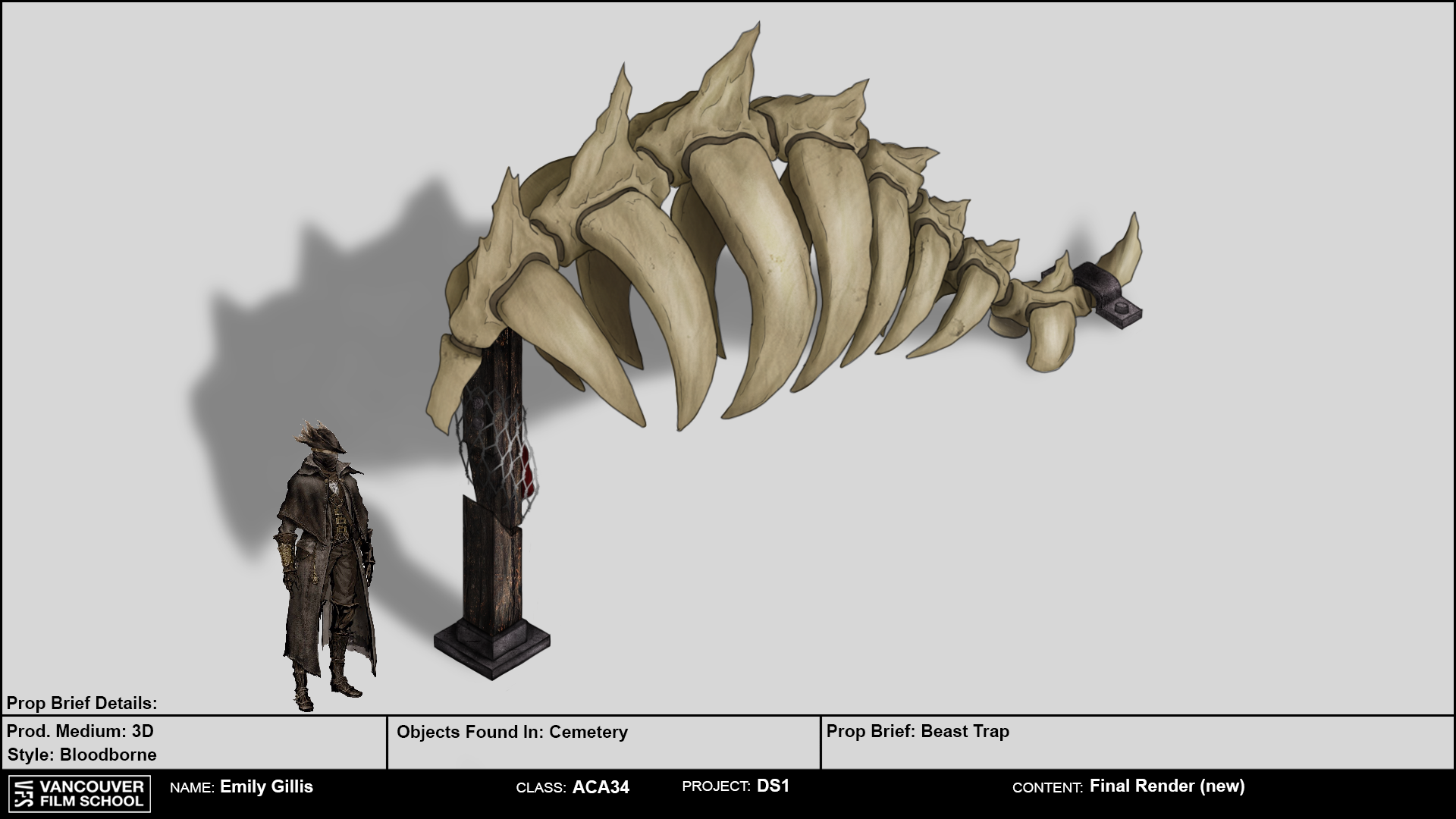Viewport: 1456px width, 819px height.
Task: Click the Vancouver Film School logo
Action: (x=79, y=793)
